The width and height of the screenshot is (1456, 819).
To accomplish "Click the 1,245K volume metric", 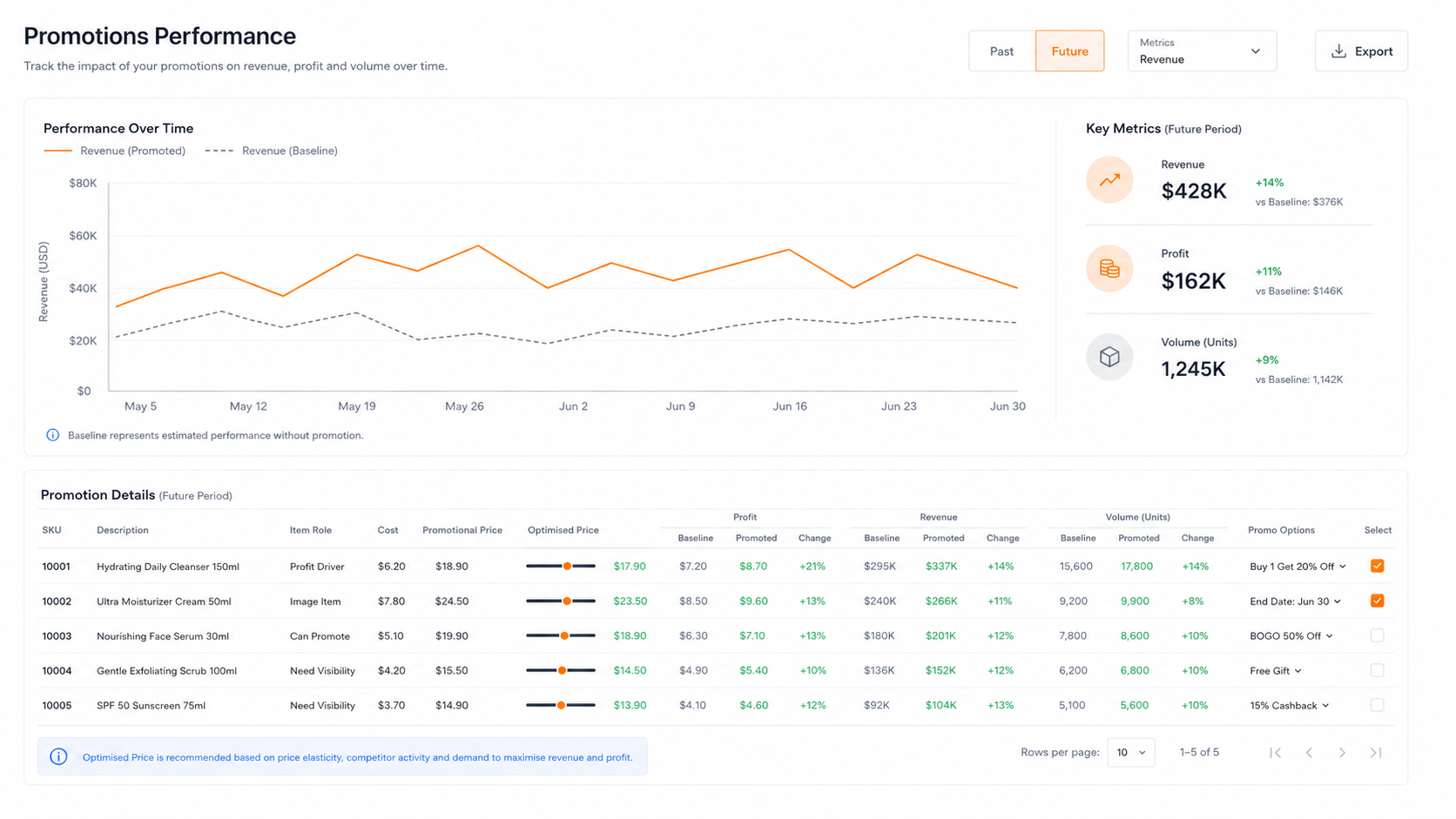I will (1194, 369).
